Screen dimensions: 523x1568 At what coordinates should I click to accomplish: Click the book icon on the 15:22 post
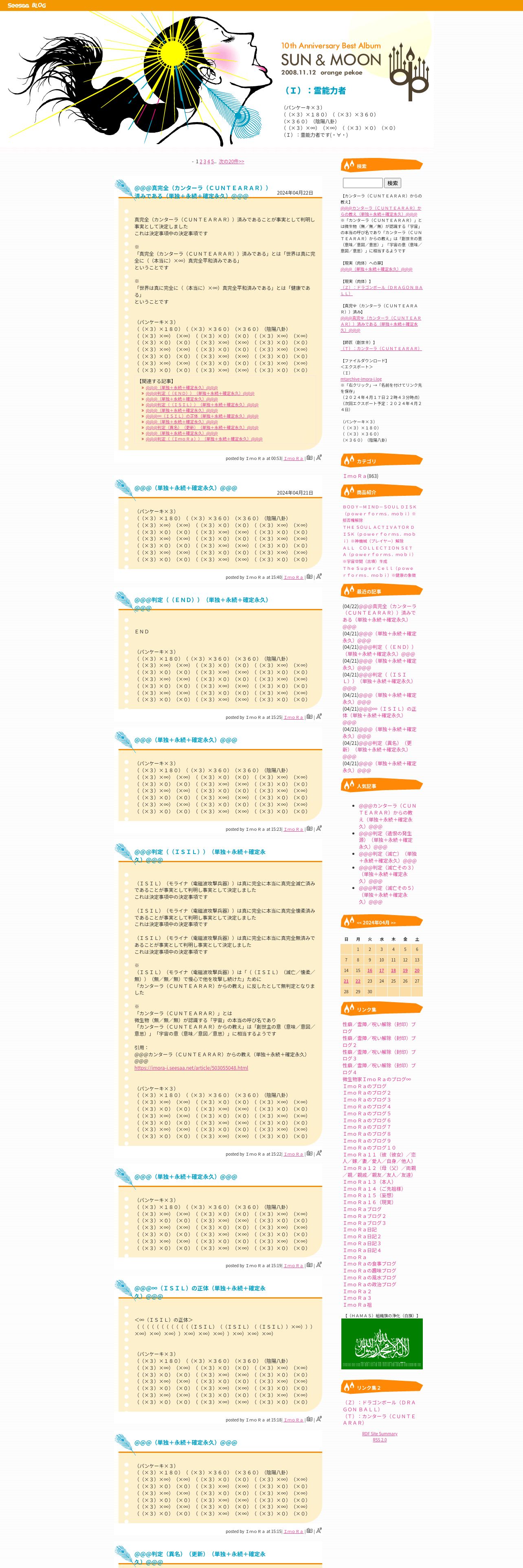coord(309,1154)
